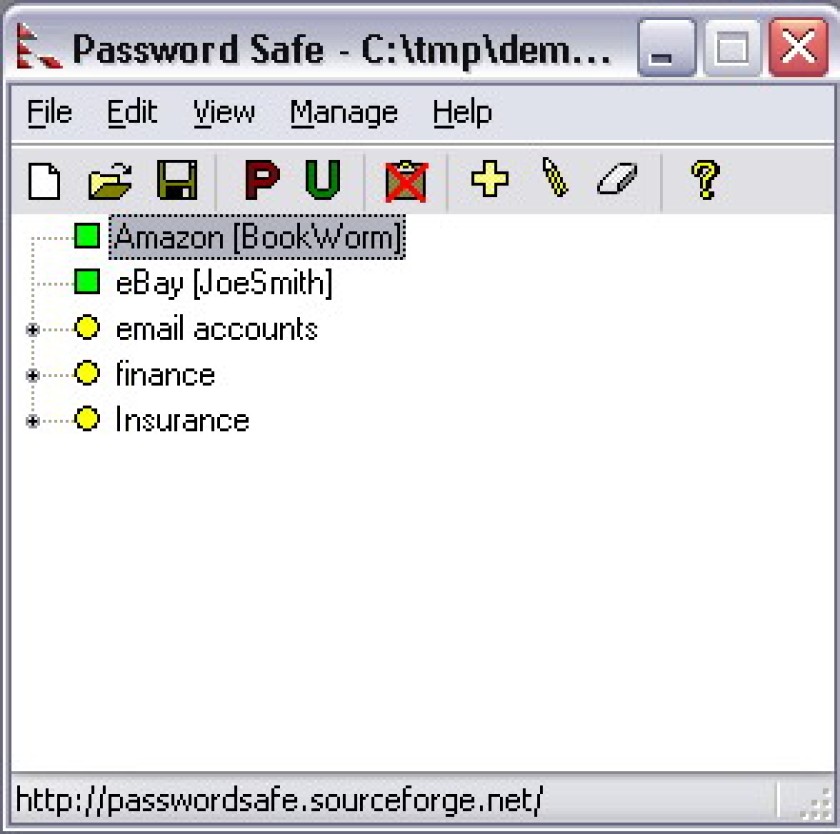Save the database using the floppy disk icon

tap(177, 181)
